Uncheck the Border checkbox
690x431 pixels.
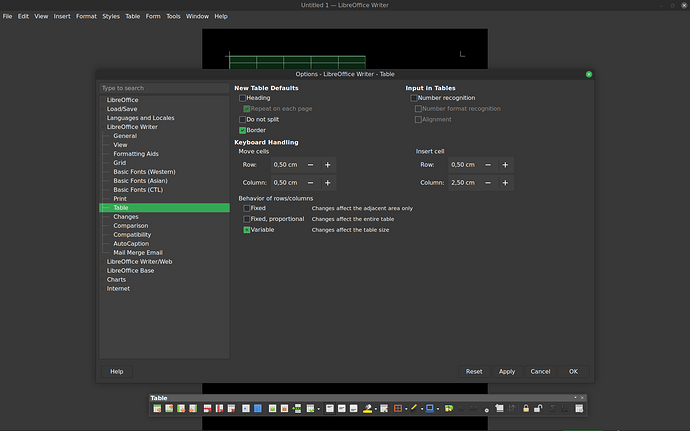coord(242,130)
